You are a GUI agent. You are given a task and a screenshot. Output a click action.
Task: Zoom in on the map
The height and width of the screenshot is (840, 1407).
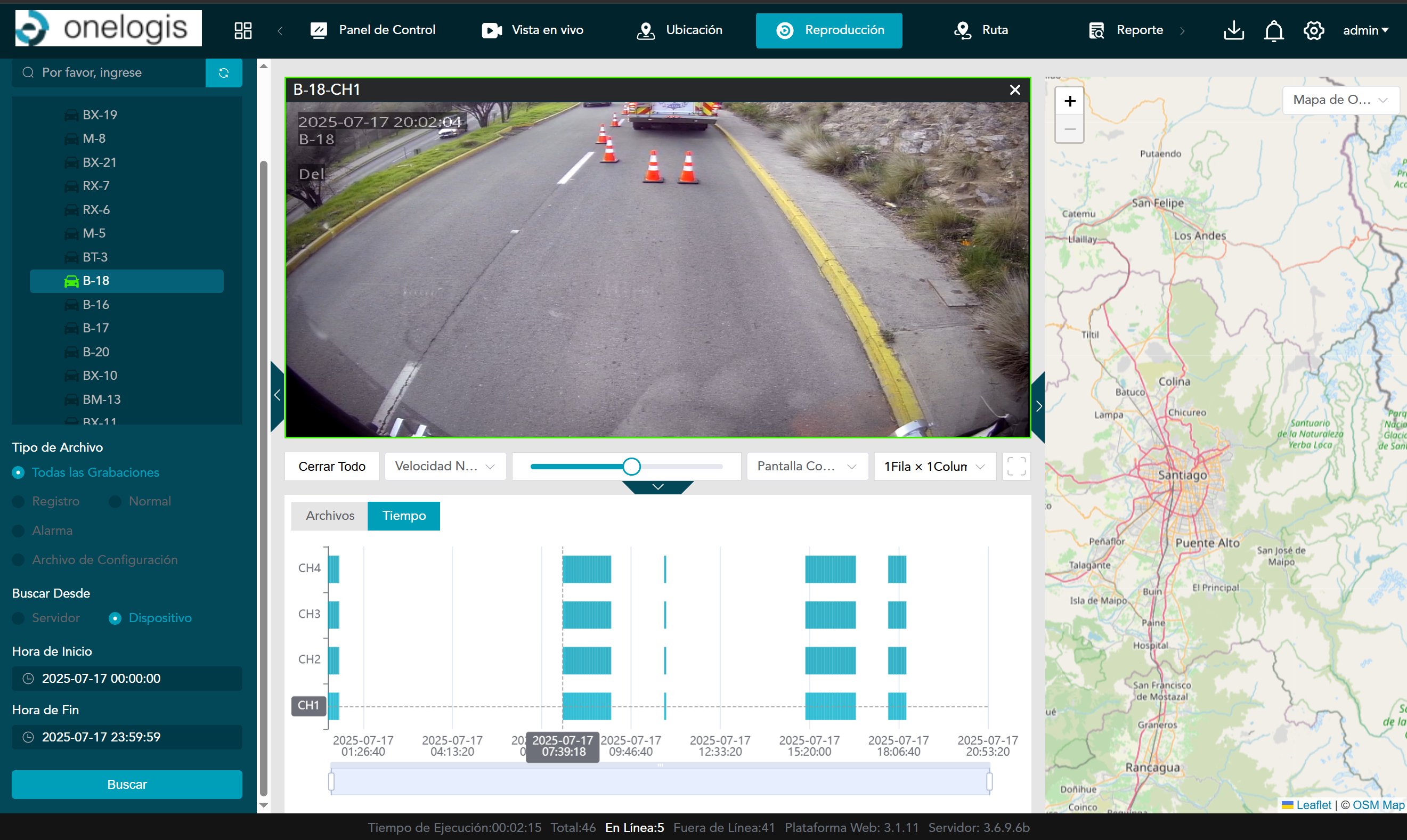coord(1069,101)
